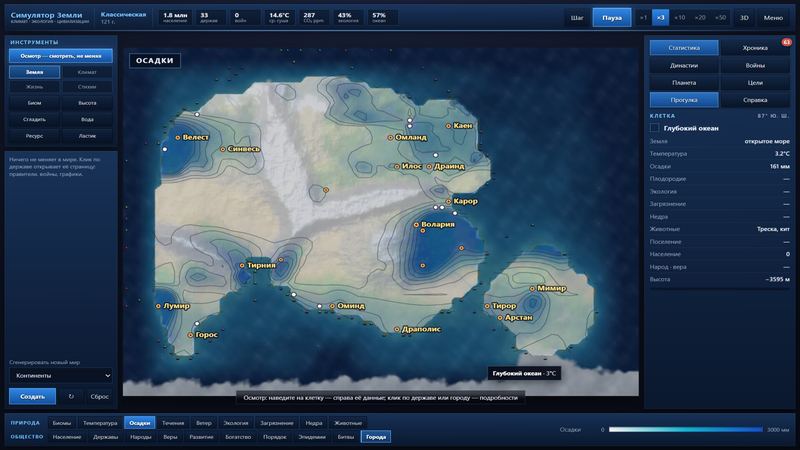Set simulation speed to ×10

pos(680,18)
